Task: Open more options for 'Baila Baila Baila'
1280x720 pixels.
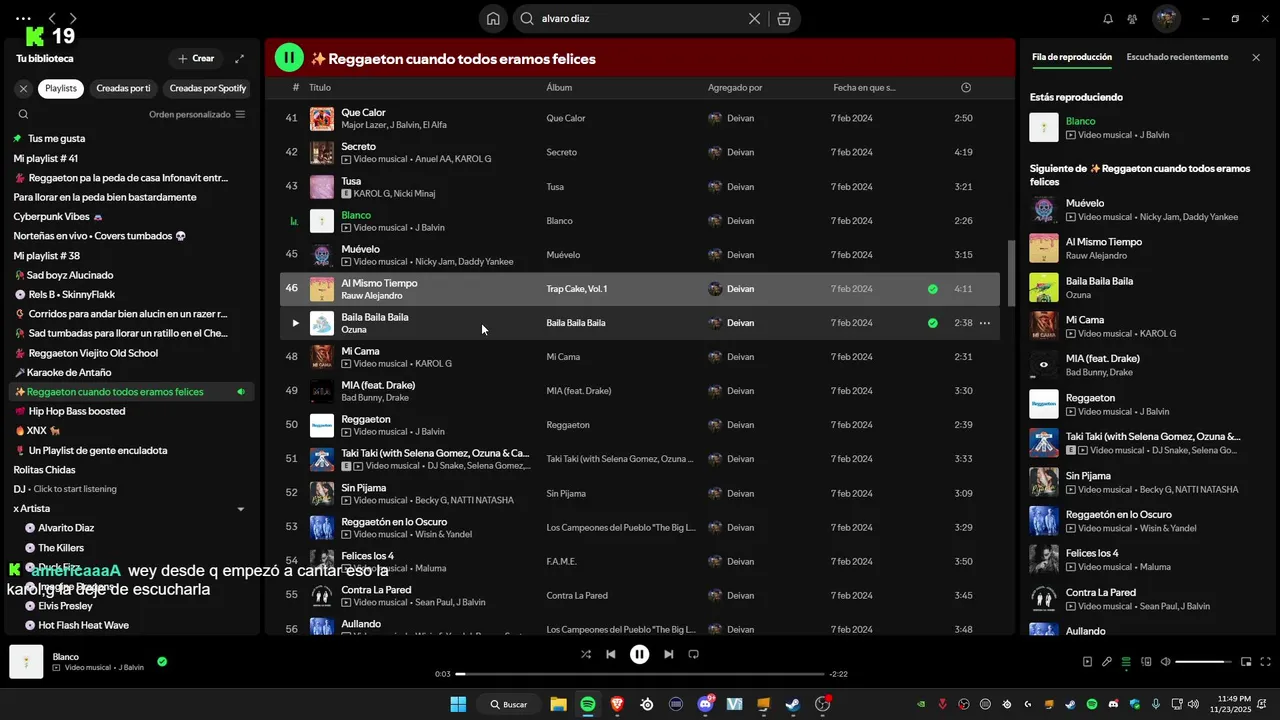Action: click(x=985, y=323)
